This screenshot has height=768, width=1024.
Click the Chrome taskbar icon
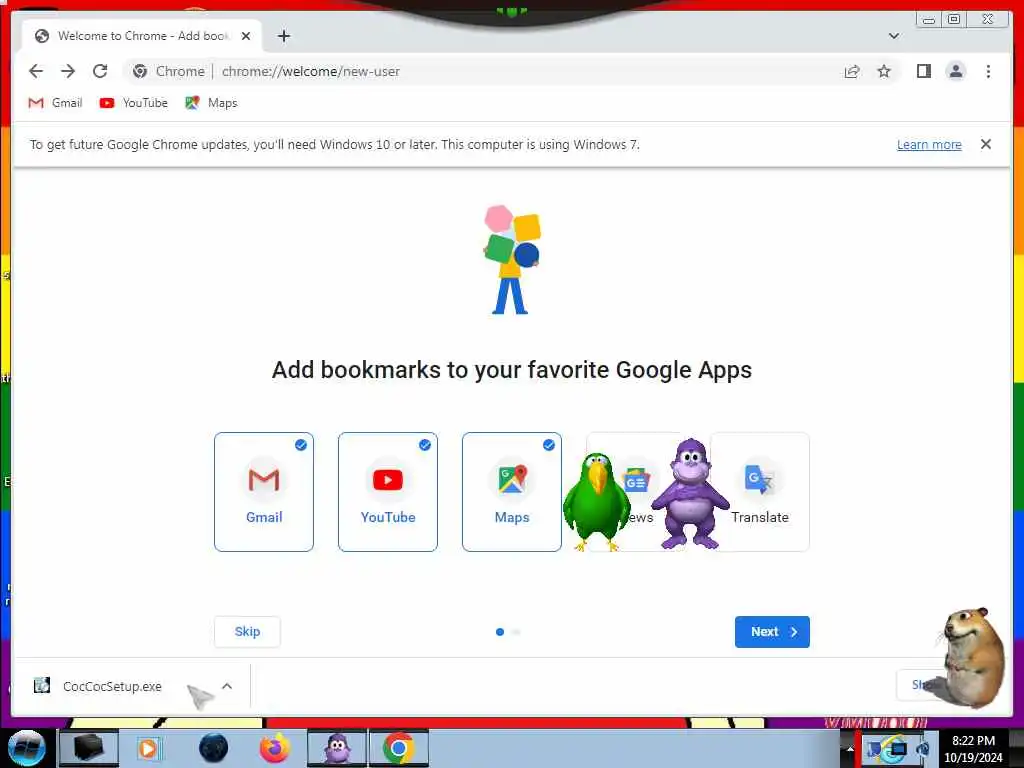point(399,748)
